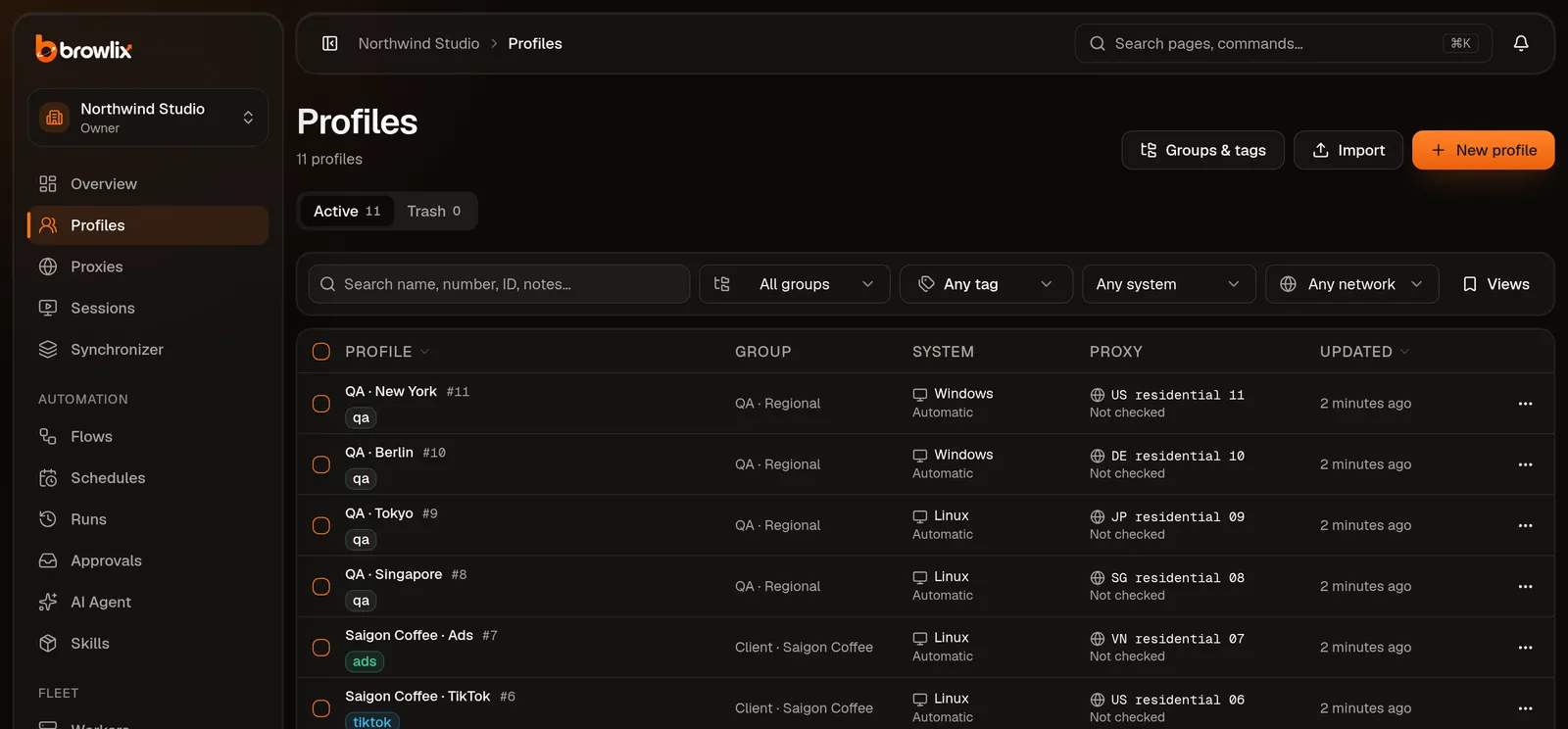This screenshot has height=729, width=1568.
Task: Open more actions for QA · Tokyo
Action: point(1525,525)
